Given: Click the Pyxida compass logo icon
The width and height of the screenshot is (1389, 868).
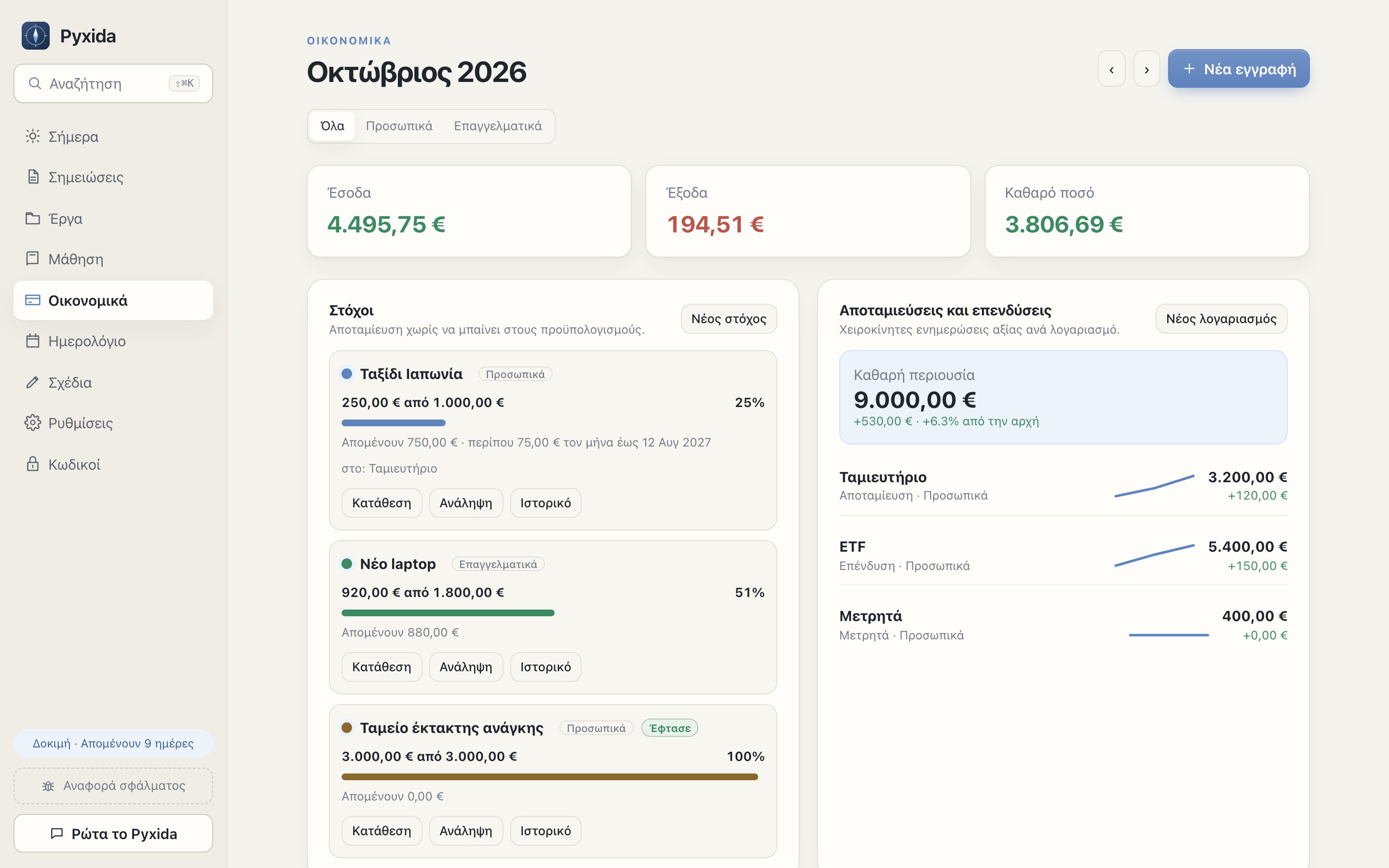Looking at the screenshot, I should 36,36.
